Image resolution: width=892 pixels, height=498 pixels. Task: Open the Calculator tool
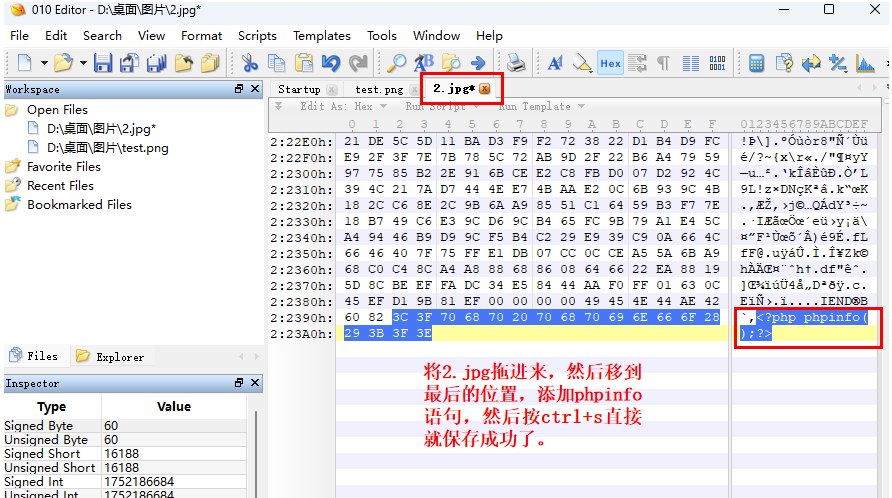tap(757, 63)
